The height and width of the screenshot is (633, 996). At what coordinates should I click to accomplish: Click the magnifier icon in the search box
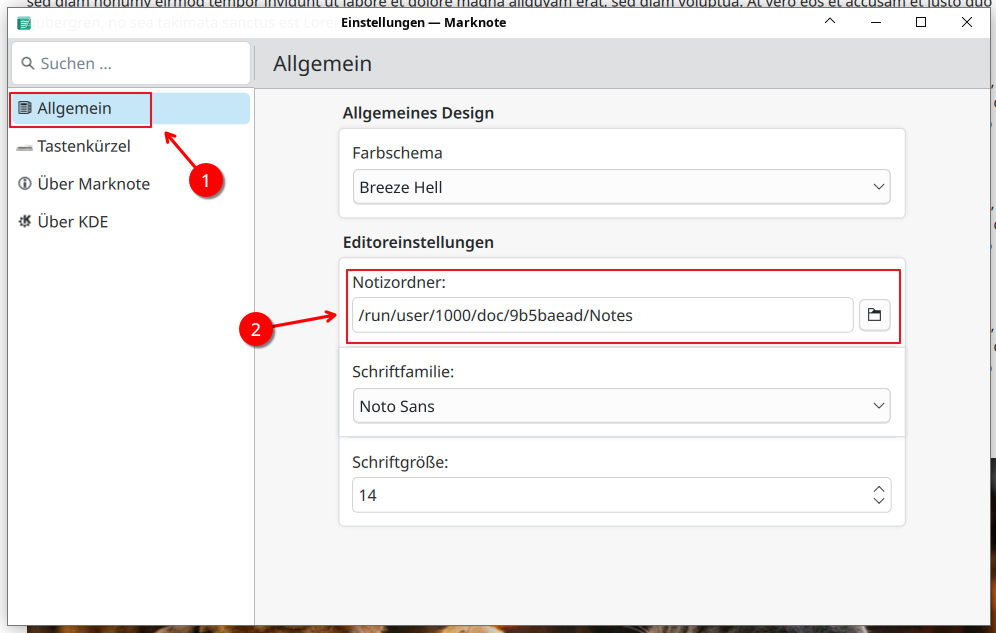click(x=28, y=63)
